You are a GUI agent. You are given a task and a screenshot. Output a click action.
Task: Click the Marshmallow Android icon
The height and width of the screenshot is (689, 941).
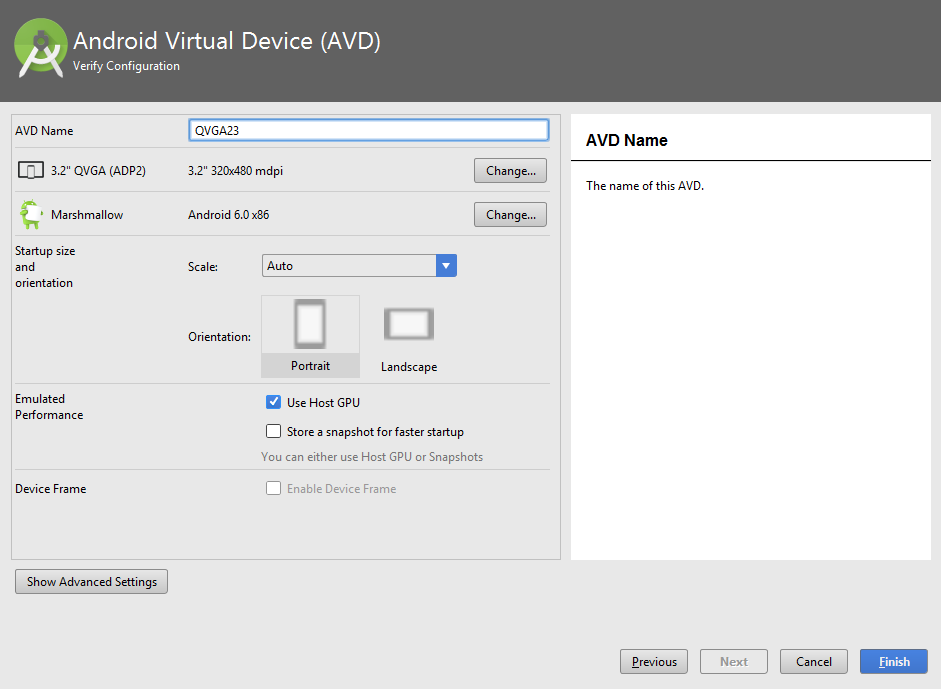pos(31,214)
